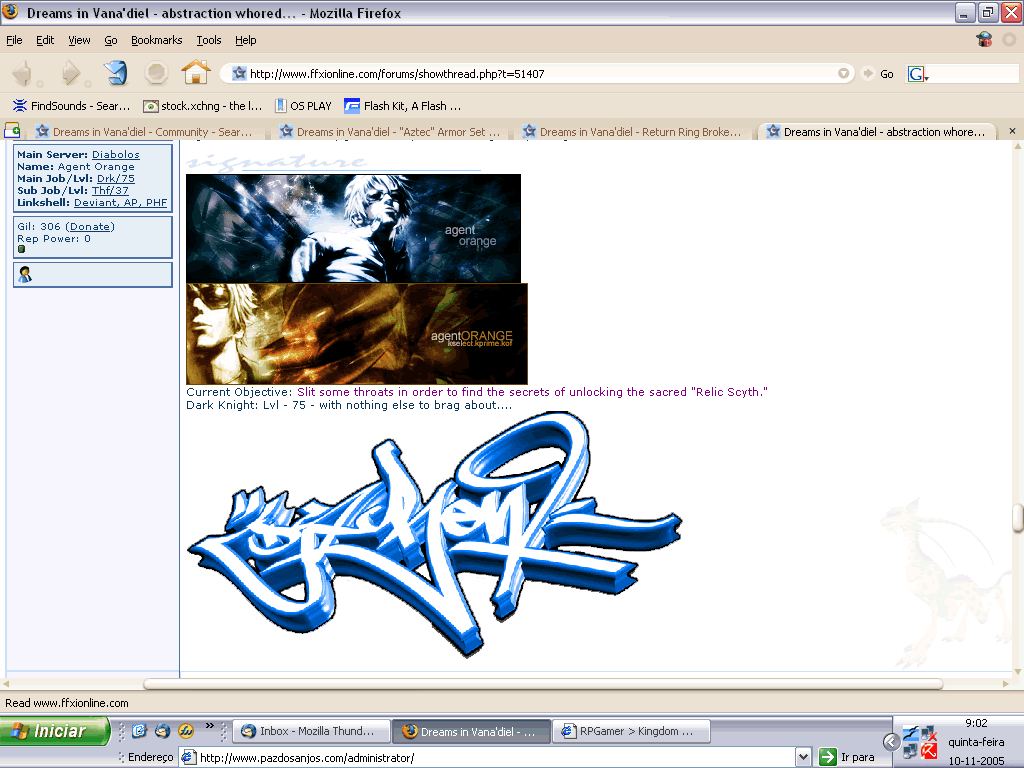Click the Stop loading icon
1024x768 pixels.
[156, 73]
